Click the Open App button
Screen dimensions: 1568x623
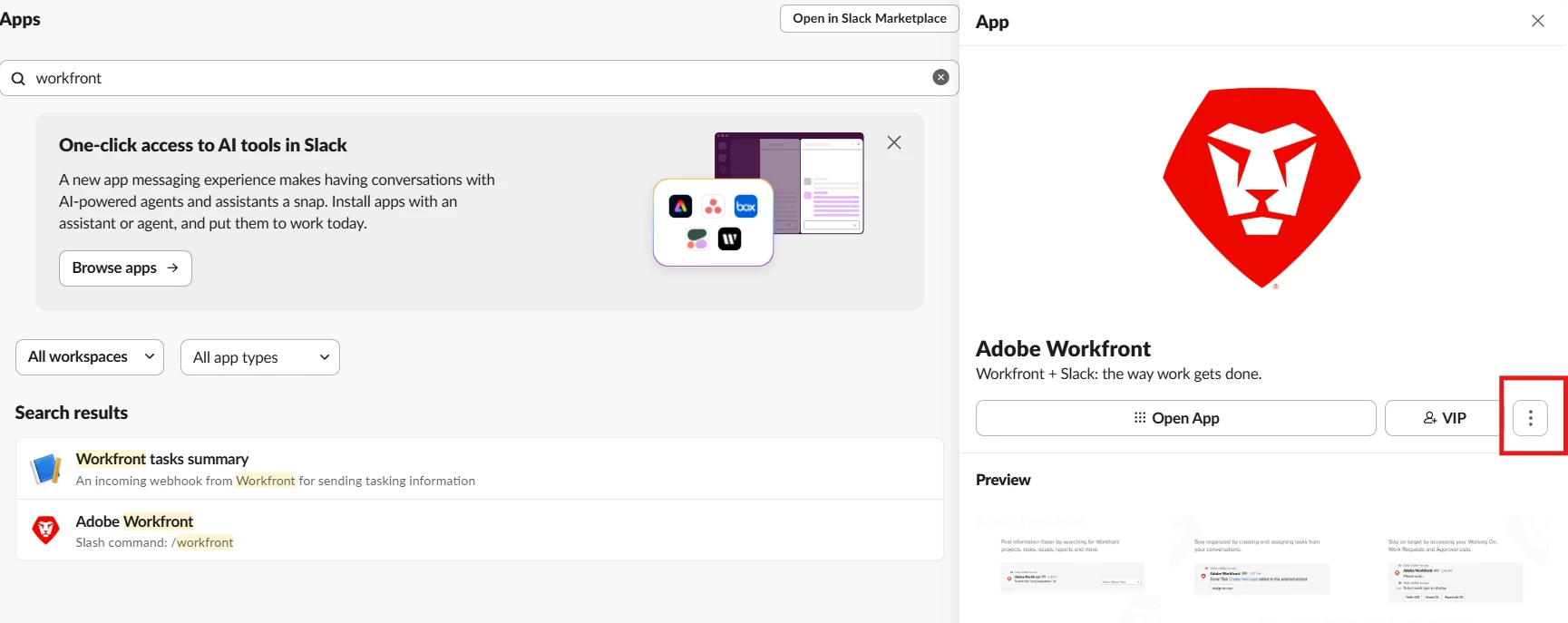pos(1176,418)
